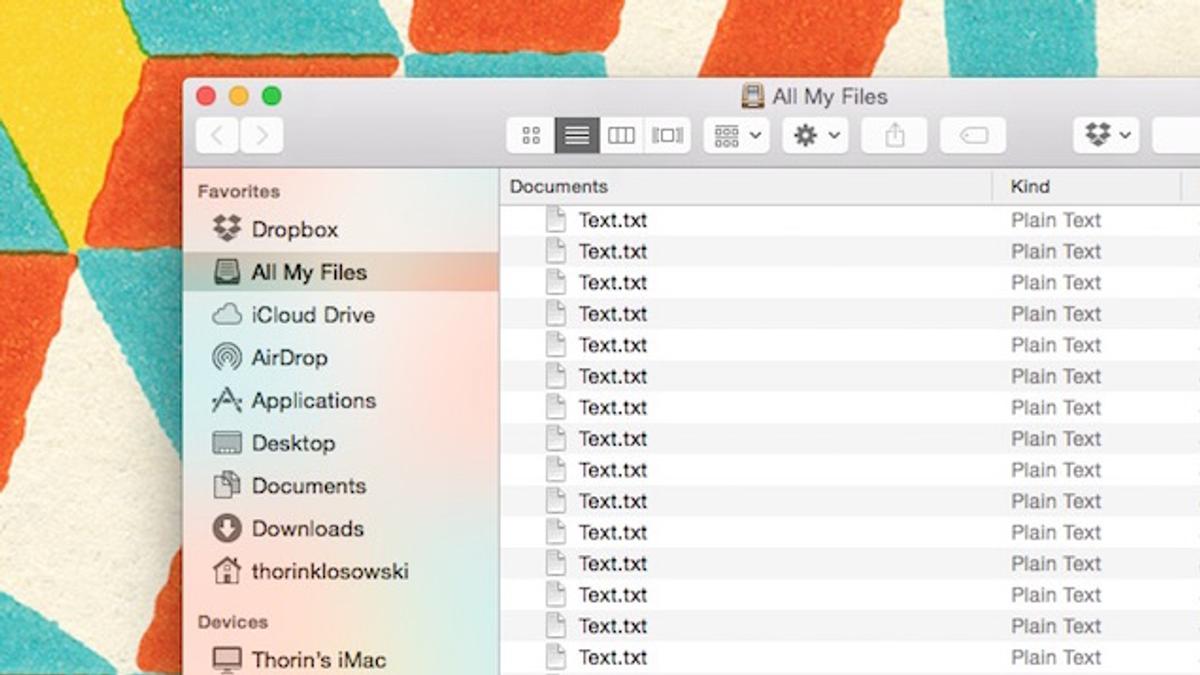The width and height of the screenshot is (1200, 675).
Task: Open Dropbox in the Favorites sidebar
Action: click(294, 229)
